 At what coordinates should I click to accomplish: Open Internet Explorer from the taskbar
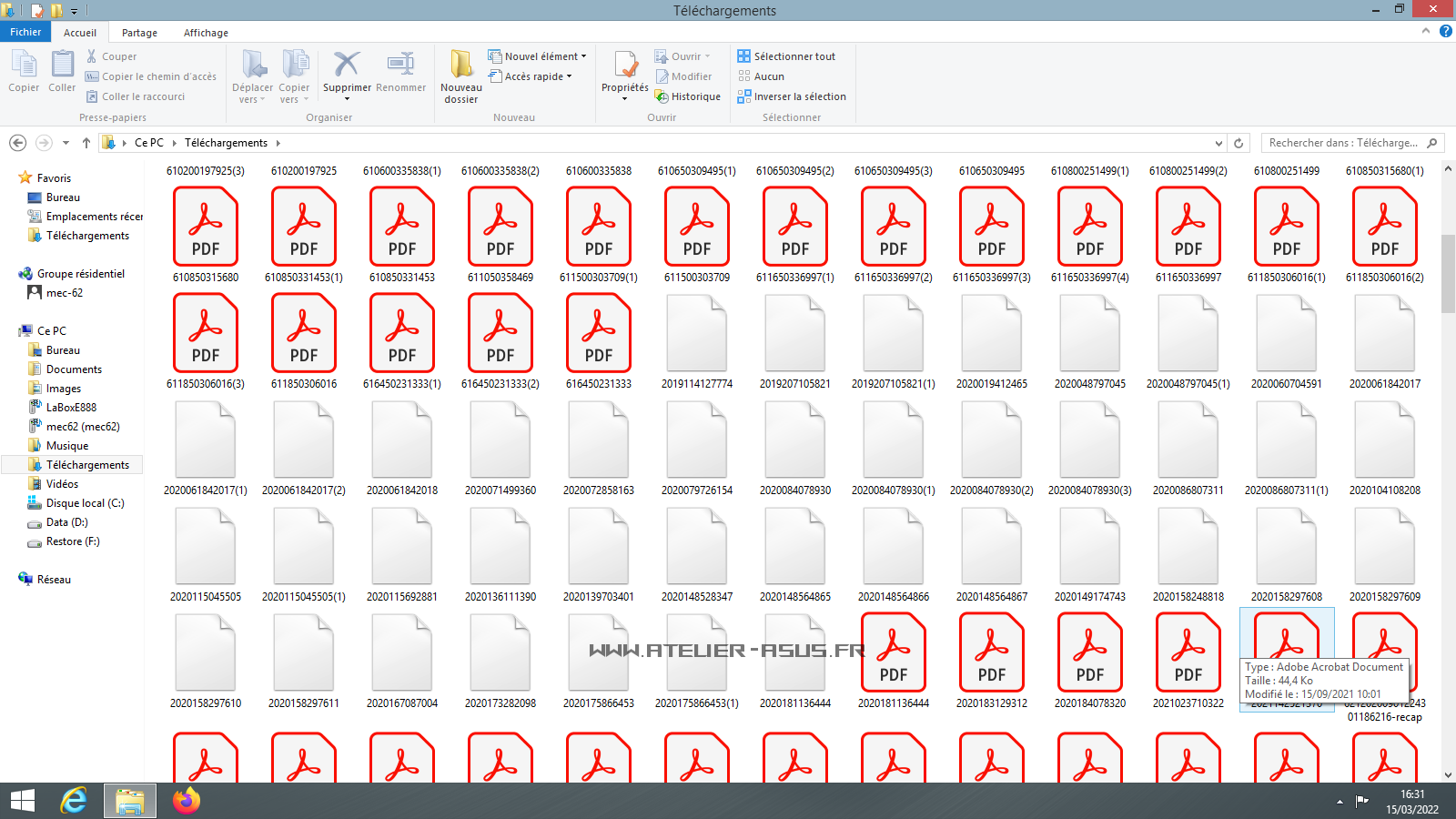(74, 801)
